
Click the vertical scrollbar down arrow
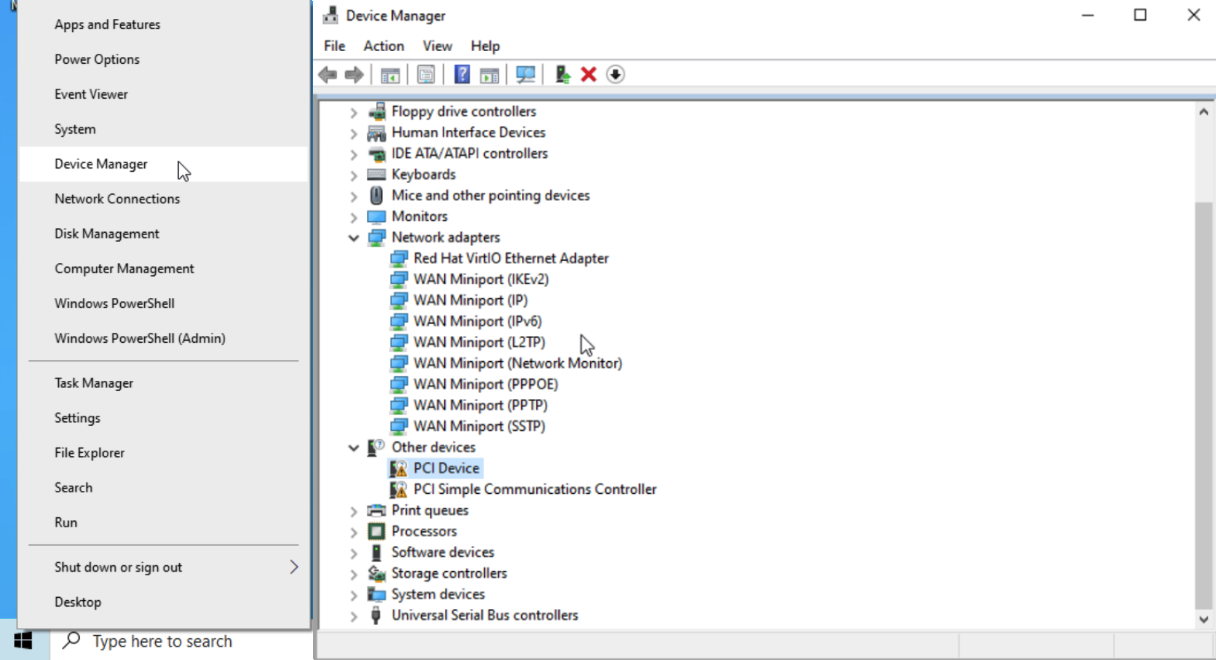pos(1204,619)
